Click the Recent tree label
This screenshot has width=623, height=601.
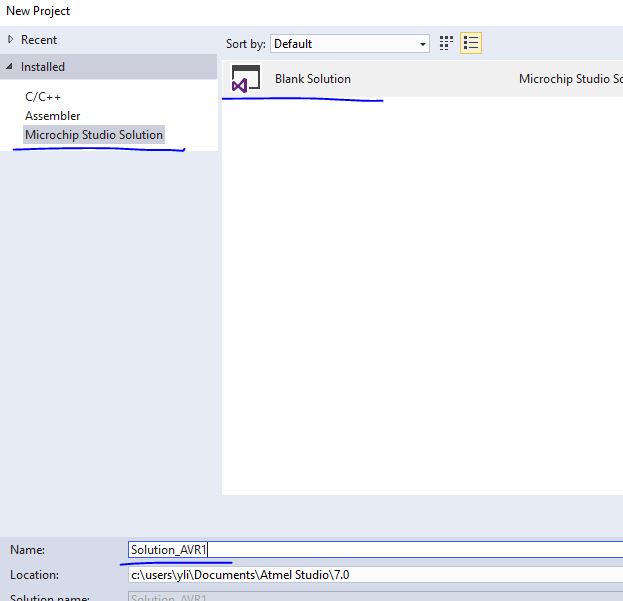pyautogui.click(x=39, y=40)
